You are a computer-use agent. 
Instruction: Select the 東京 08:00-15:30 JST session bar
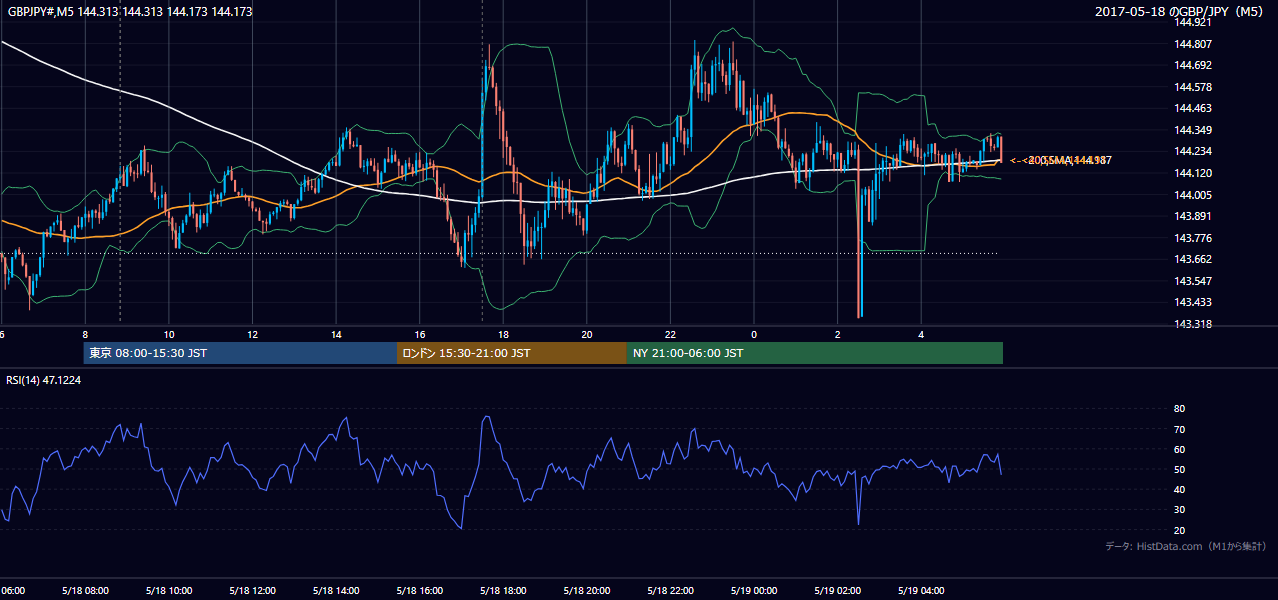240,353
